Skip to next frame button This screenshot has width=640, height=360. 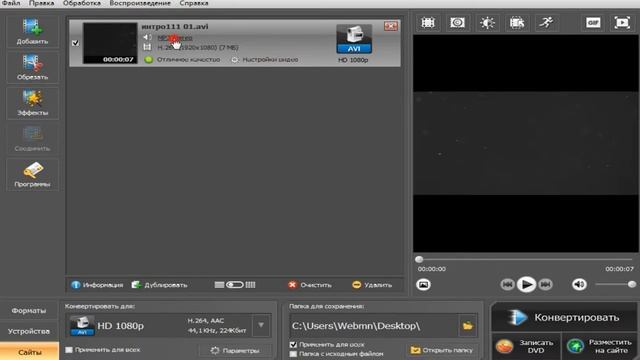coord(545,284)
